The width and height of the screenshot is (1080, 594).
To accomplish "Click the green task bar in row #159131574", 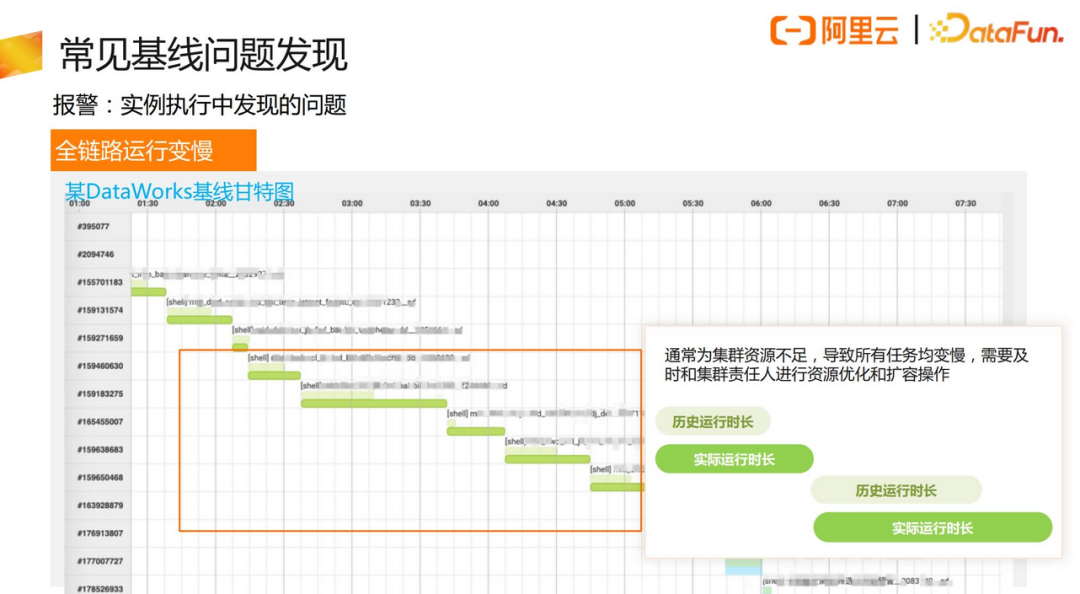I will [199, 320].
